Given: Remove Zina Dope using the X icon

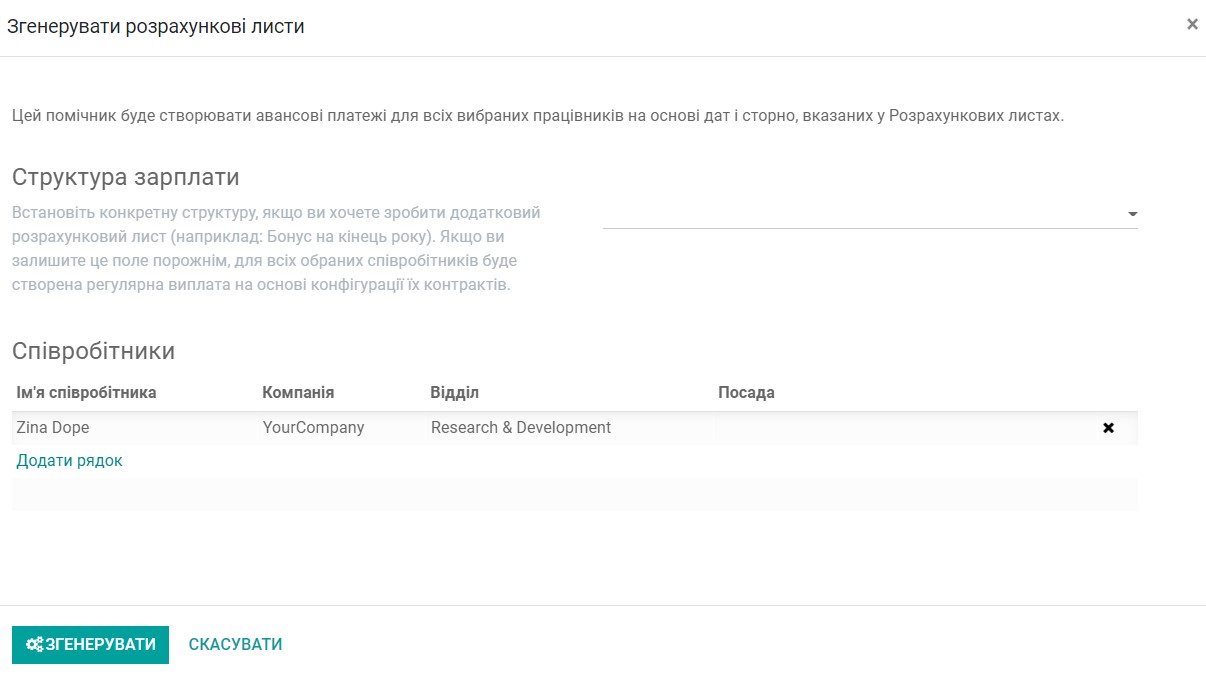Looking at the screenshot, I should pyautogui.click(x=1108, y=427).
